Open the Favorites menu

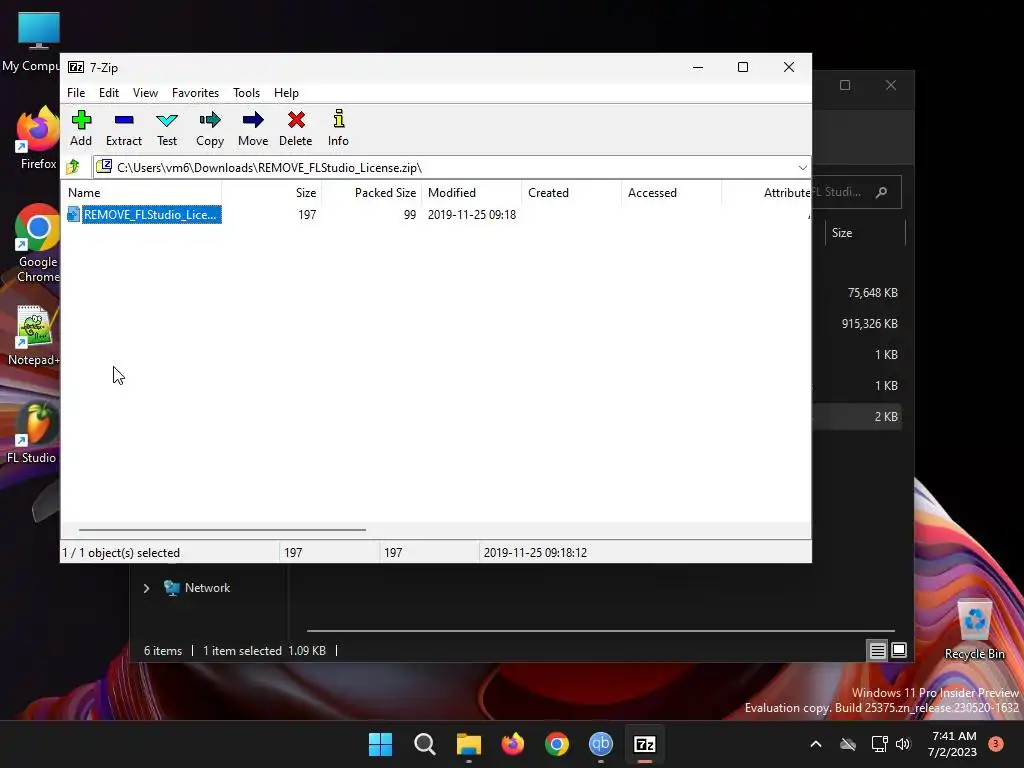pyautogui.click(x=195, y=93)
